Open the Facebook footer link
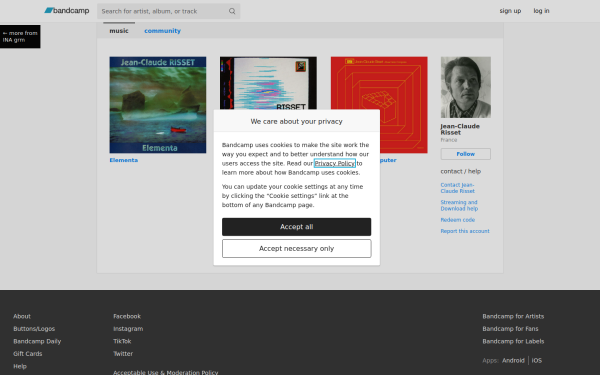600x375 pixels. tap(127, 316)
